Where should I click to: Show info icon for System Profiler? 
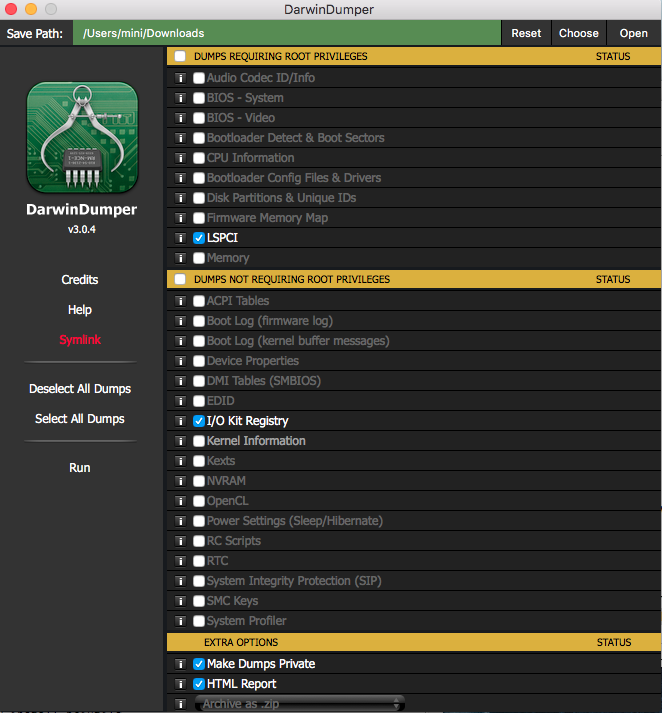(181, 621)
